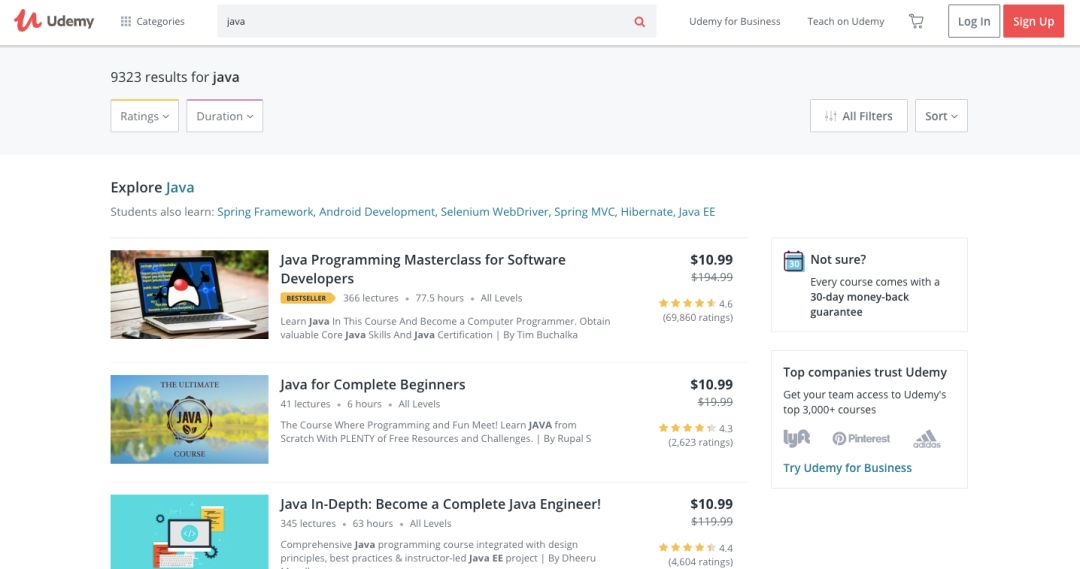Viewport: 1080px width, 569px height.
Task: Click the Pinterest logo
Action: tap(861, 438)
